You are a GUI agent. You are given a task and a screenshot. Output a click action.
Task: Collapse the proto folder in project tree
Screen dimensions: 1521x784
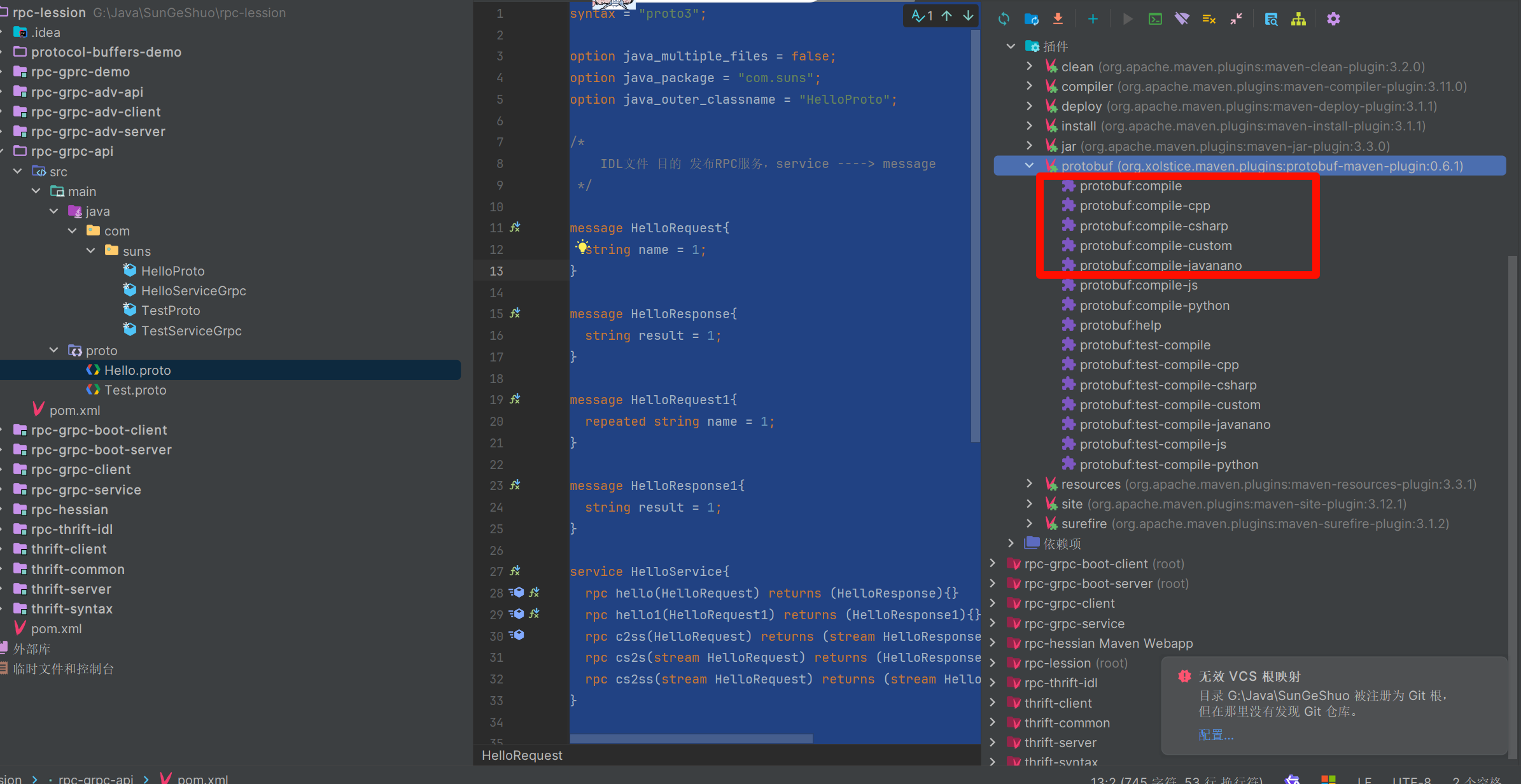(54, 351)
